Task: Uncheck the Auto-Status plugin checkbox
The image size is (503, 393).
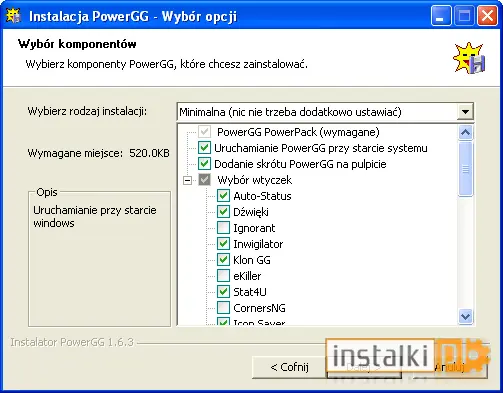Action: tap(223, 196)
